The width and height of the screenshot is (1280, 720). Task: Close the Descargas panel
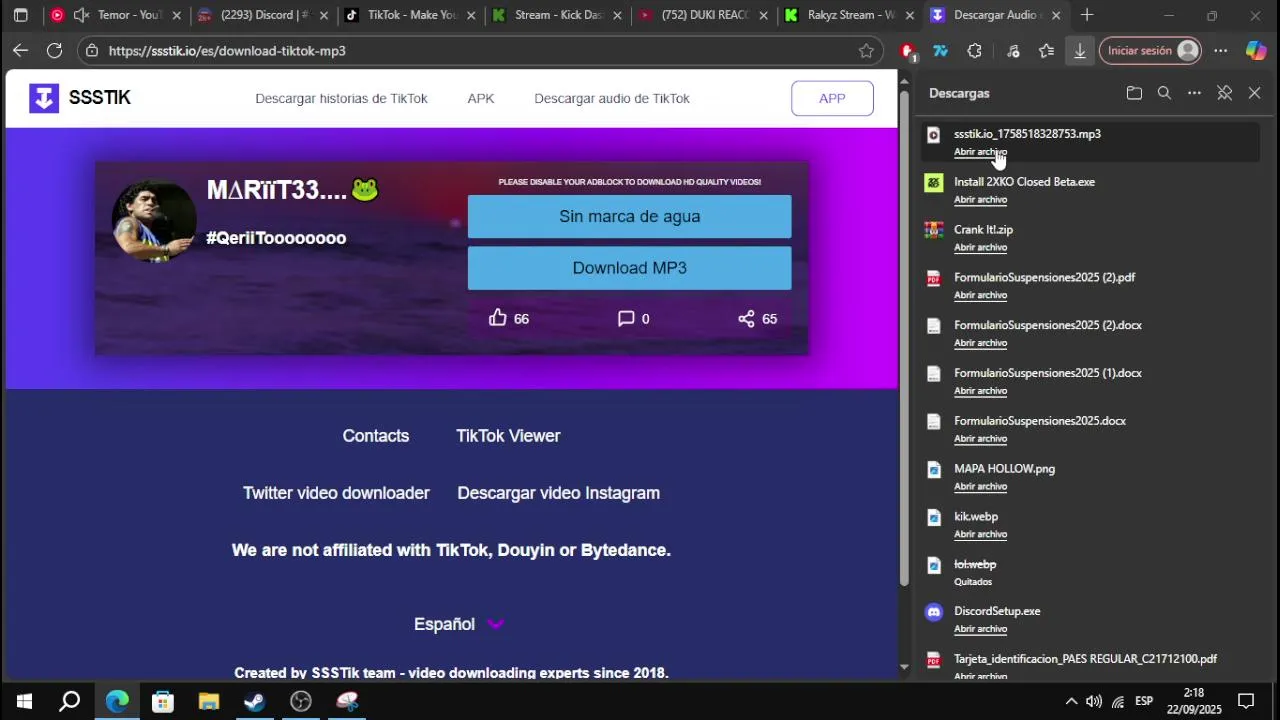click(x=1254, y=93)
